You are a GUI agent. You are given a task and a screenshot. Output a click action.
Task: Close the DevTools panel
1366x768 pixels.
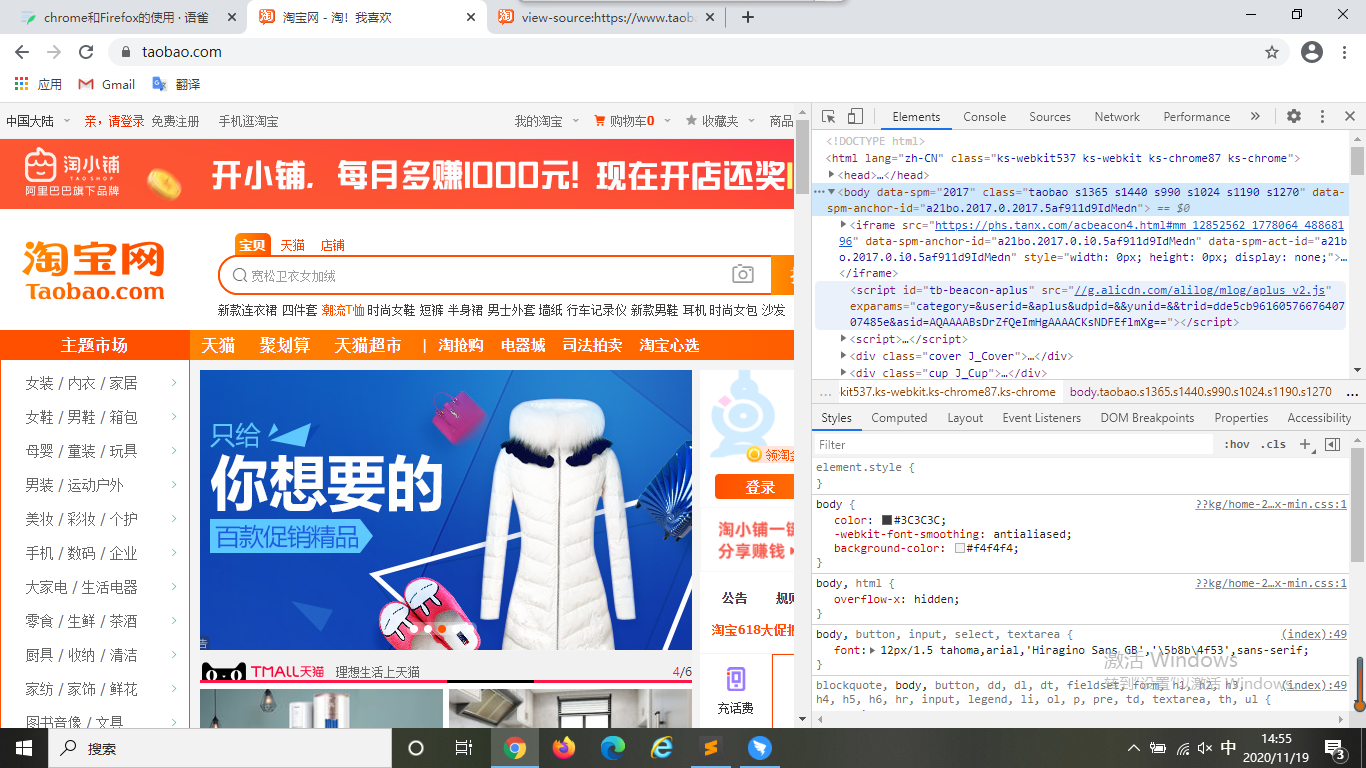1350,117
